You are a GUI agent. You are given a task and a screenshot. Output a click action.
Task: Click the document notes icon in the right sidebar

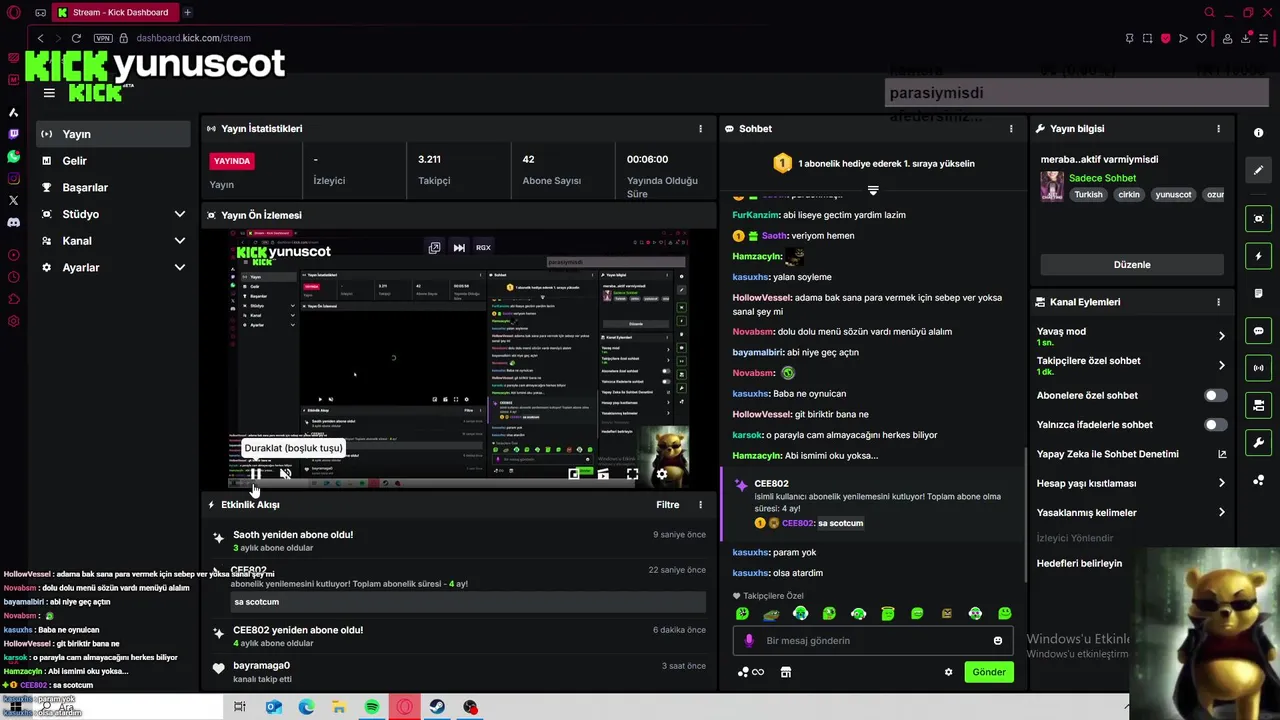click(1258, 294)
